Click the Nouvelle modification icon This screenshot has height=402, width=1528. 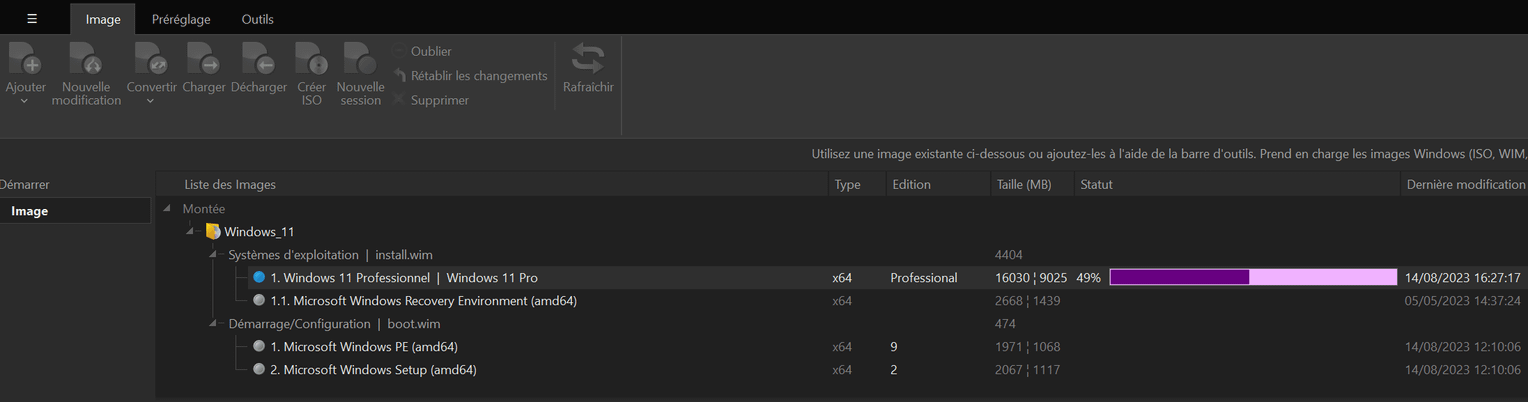[86, 59]
